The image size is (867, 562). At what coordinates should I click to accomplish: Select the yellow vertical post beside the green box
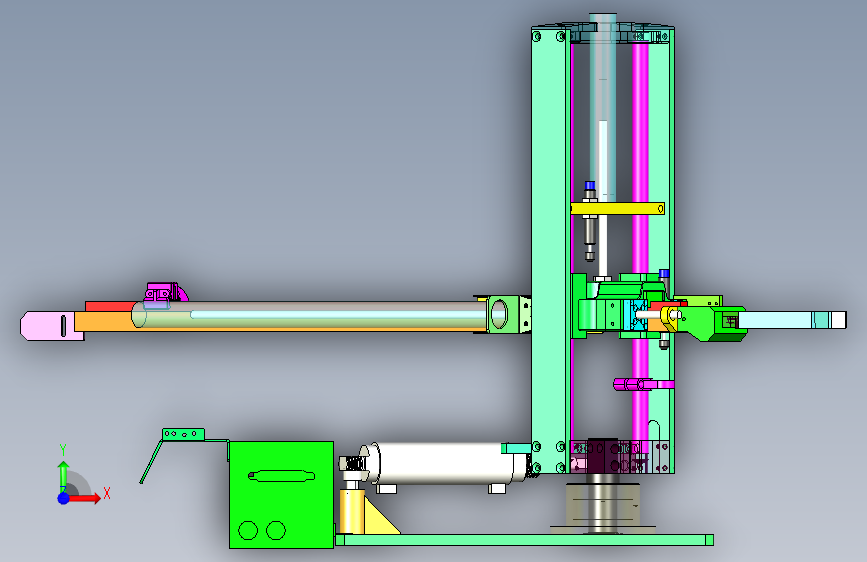click(x=351, y=510)
